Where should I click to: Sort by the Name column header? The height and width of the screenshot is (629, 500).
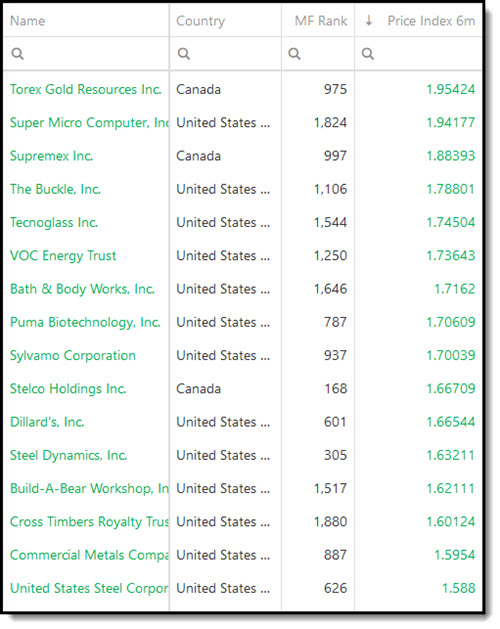tap(28, 21)
